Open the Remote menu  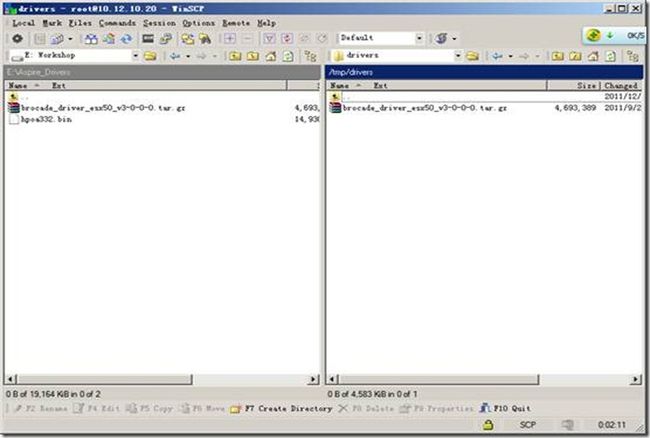click(x=236, y=23)
